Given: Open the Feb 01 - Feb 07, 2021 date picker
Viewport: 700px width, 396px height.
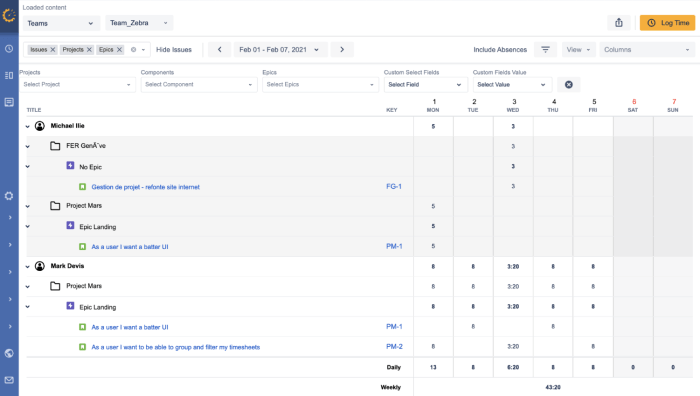Looking at the screenshot, I should point(280,50).
